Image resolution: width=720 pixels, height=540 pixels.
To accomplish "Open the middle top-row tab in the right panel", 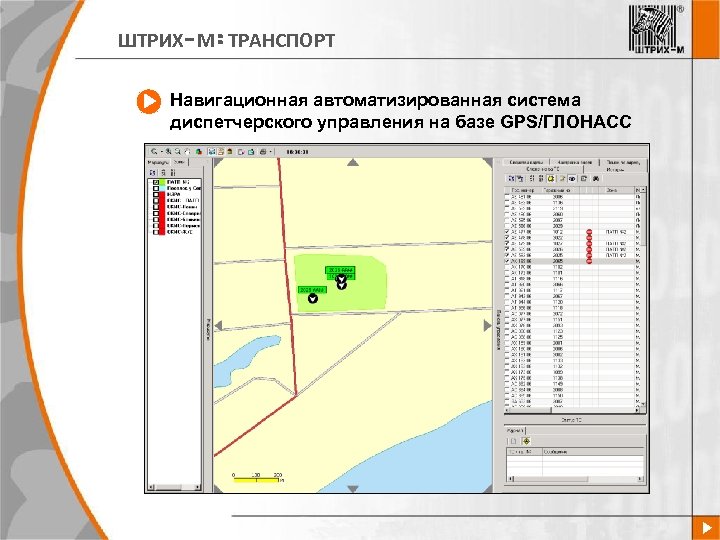I will click(x=575, y=162).
